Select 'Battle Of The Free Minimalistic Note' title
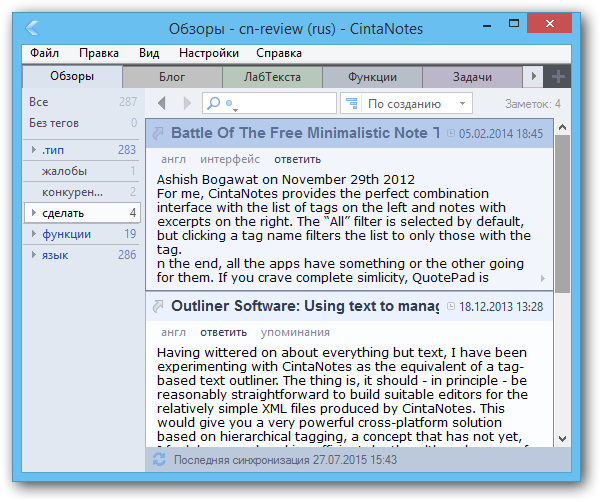The height and width of the screenshot is (502, 601). pyautogui.click(x=305, y=133)
